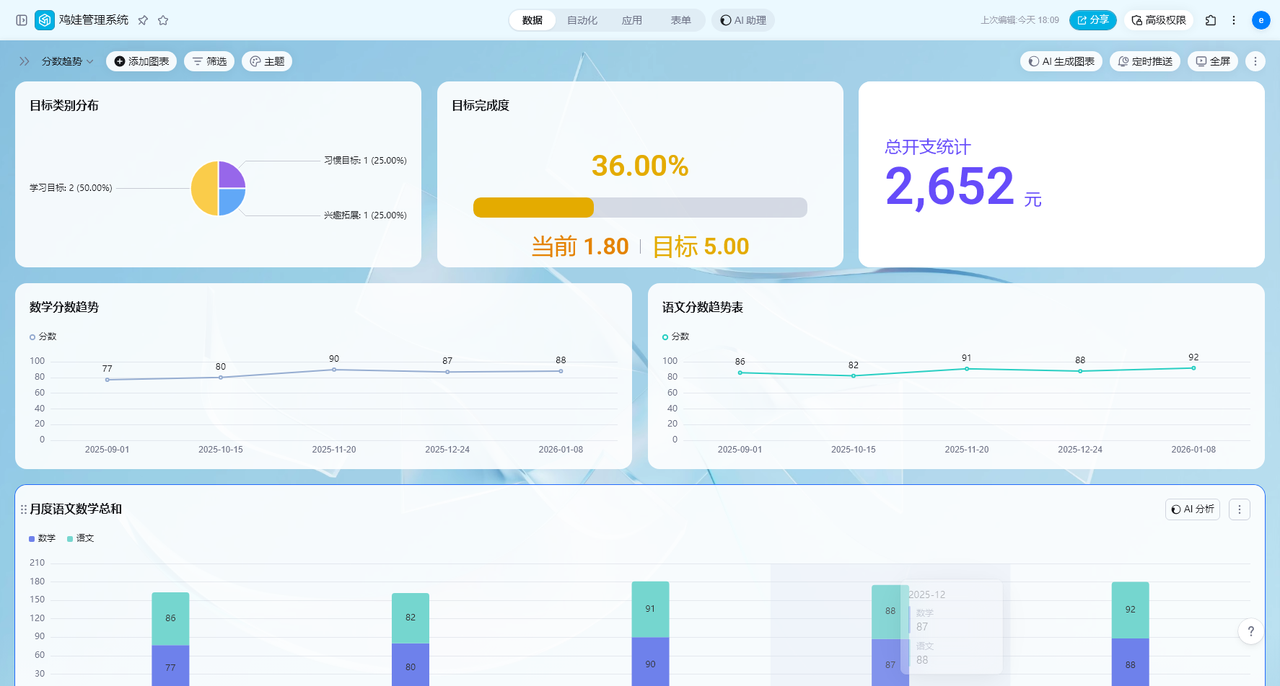Star the app as favorite
The image size is (1280, 686).
[x=163, y=20]
